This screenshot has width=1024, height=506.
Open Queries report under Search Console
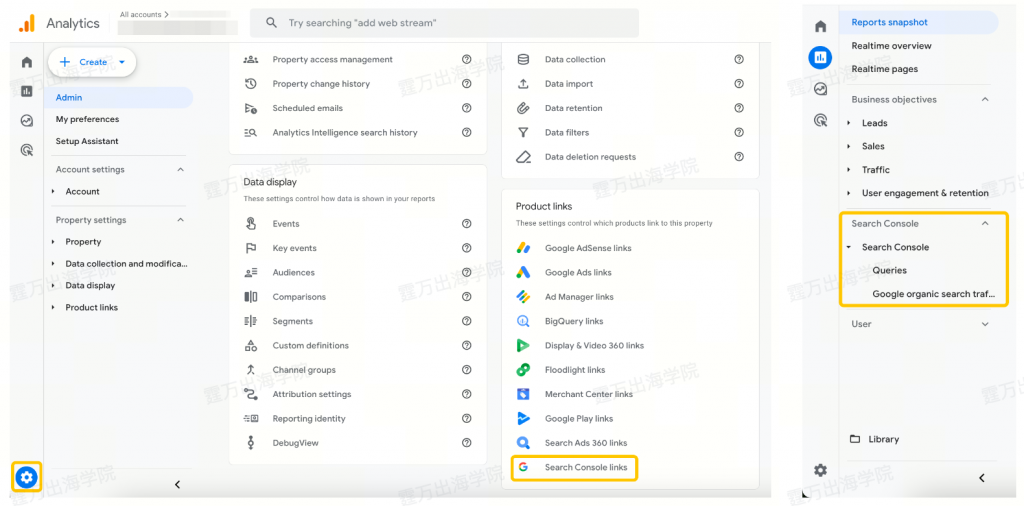pyautogui.click(x=889, y=270)
